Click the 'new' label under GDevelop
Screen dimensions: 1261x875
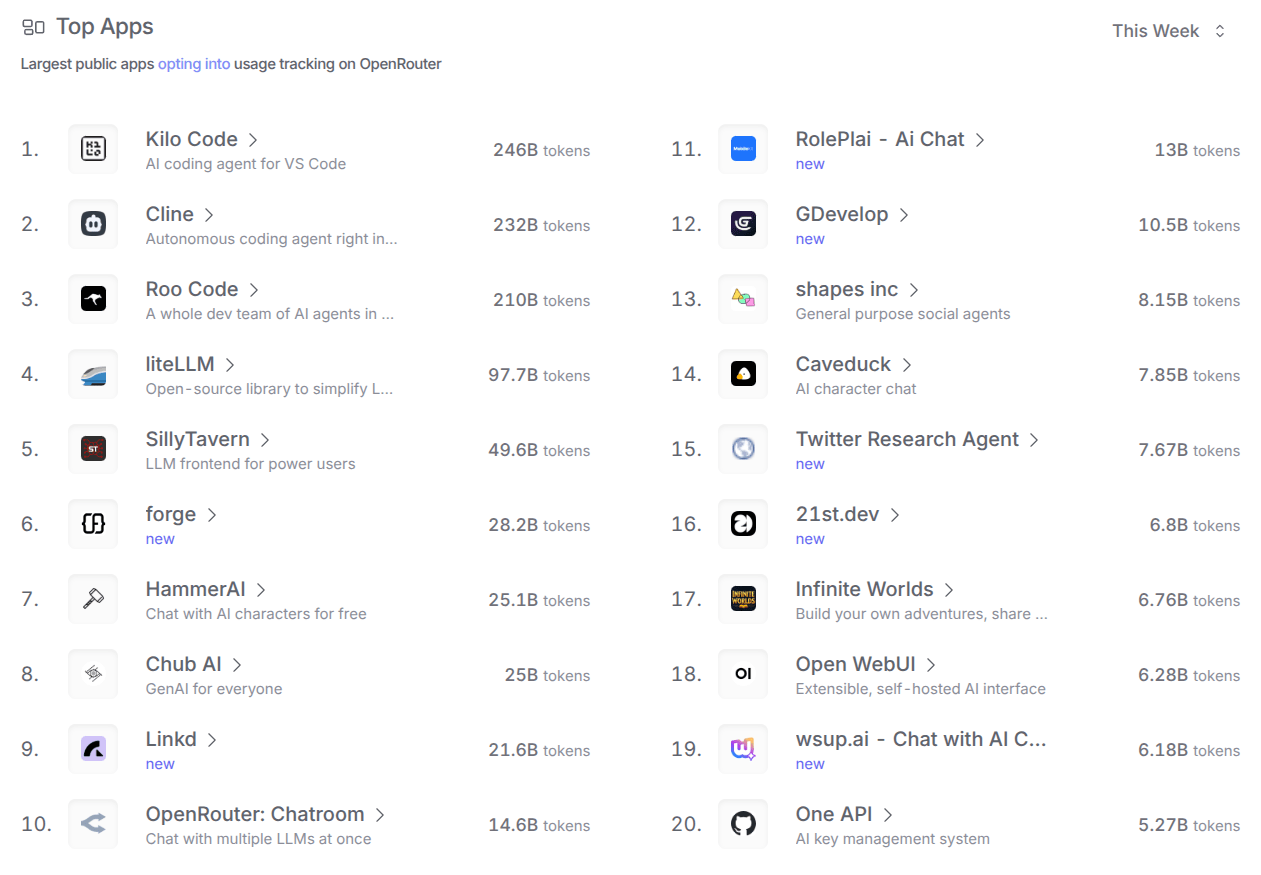(x=810, y=239)
